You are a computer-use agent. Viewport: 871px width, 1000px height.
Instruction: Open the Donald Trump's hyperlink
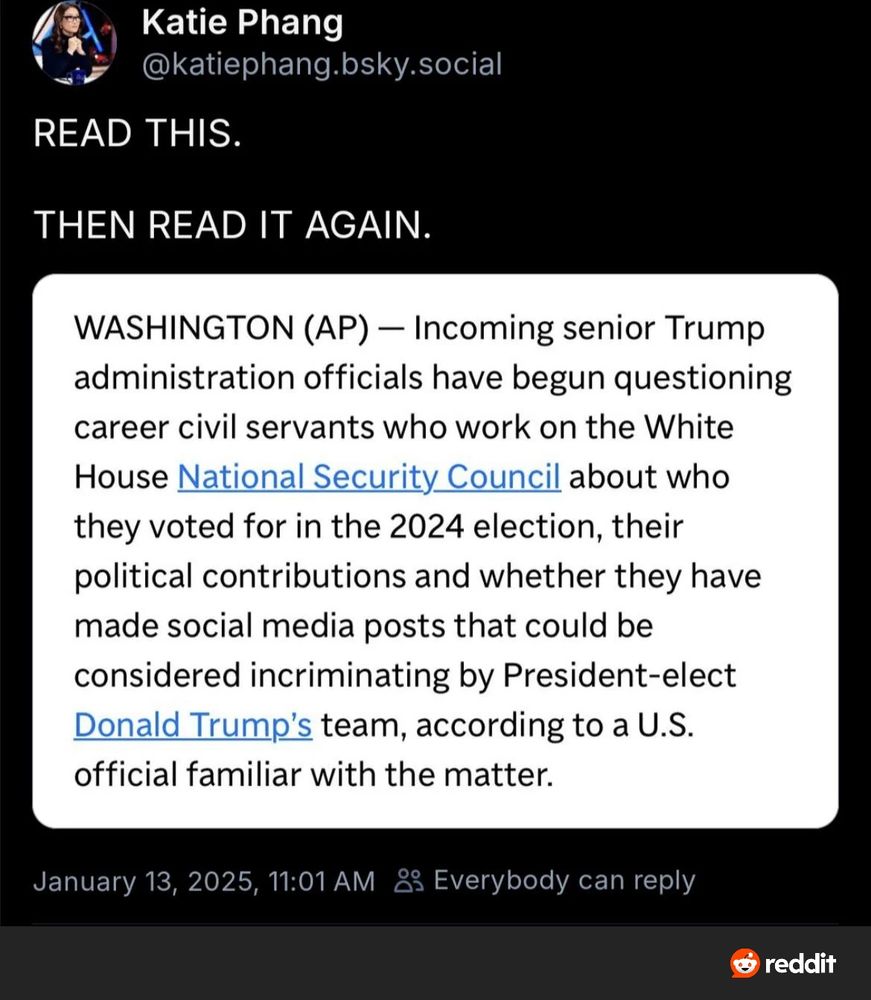coord(194,725)
